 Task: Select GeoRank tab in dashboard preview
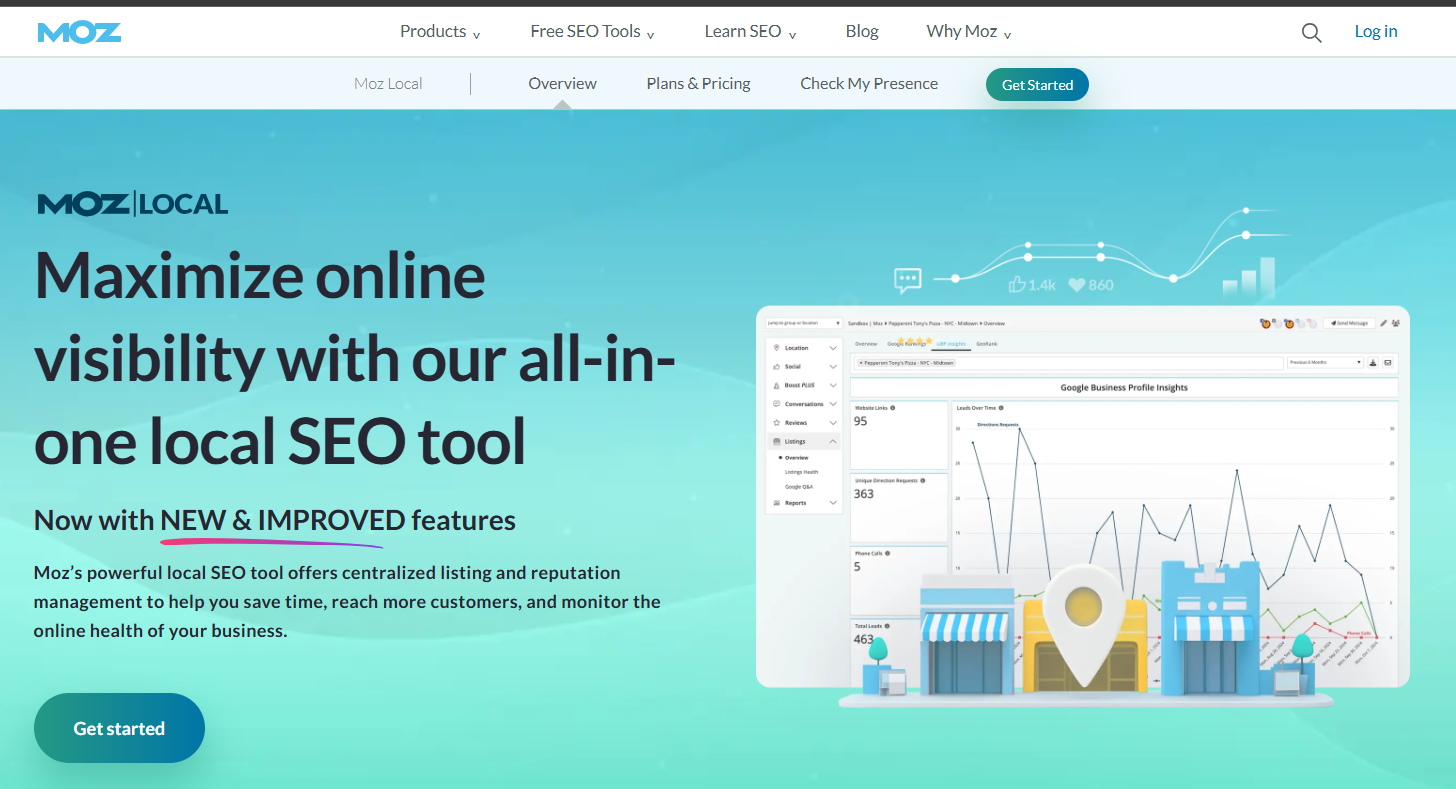[987, 344]
